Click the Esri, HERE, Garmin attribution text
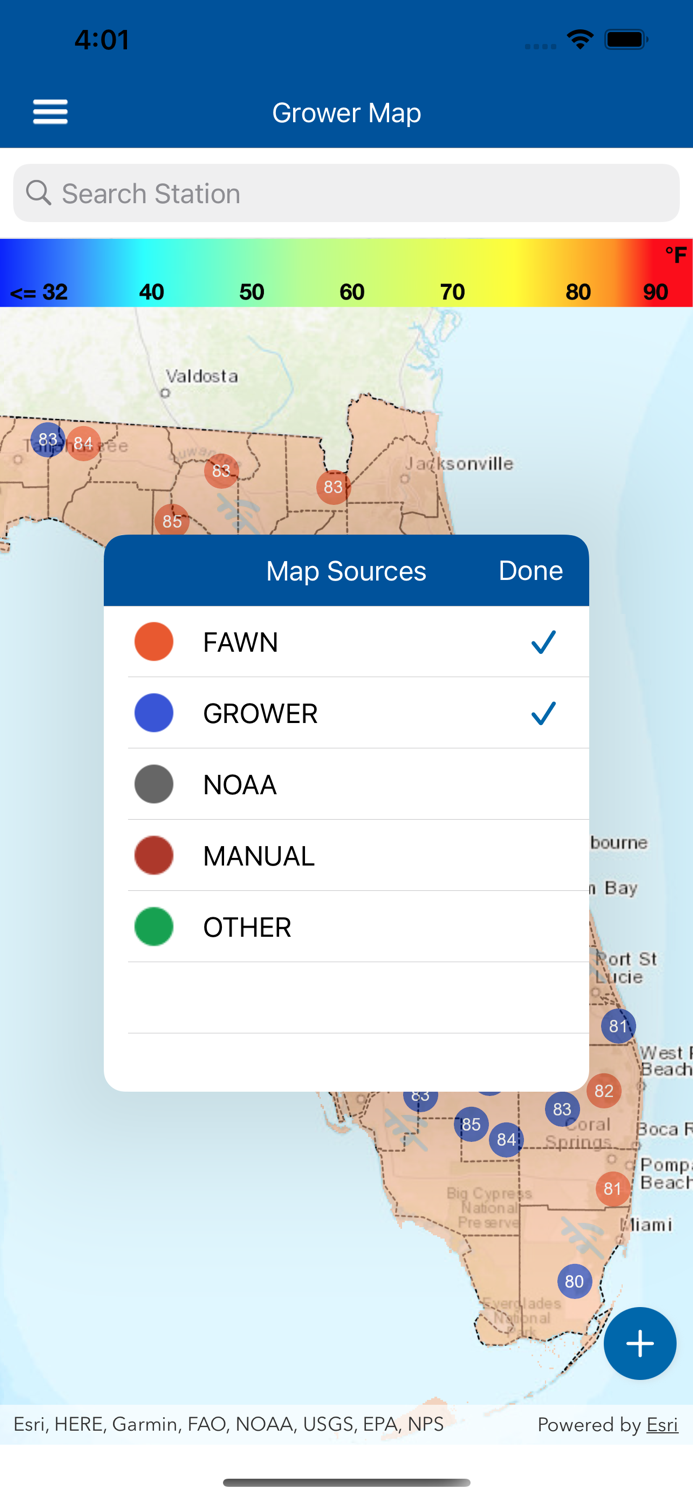Image resolution: width=693 pixels, height=1500 pixels. pos(228,1425)
